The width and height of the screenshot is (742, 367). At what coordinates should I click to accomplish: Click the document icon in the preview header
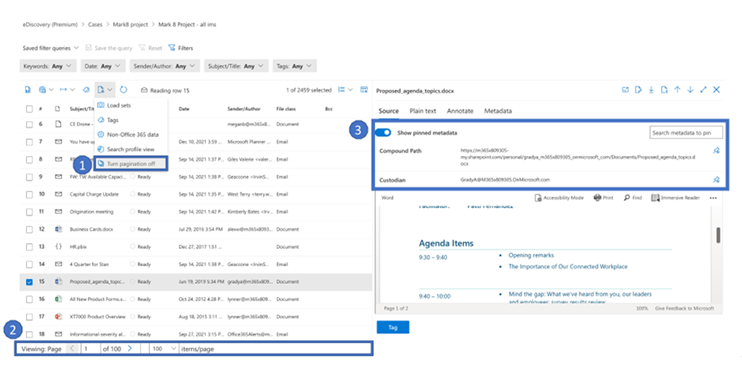664,90
